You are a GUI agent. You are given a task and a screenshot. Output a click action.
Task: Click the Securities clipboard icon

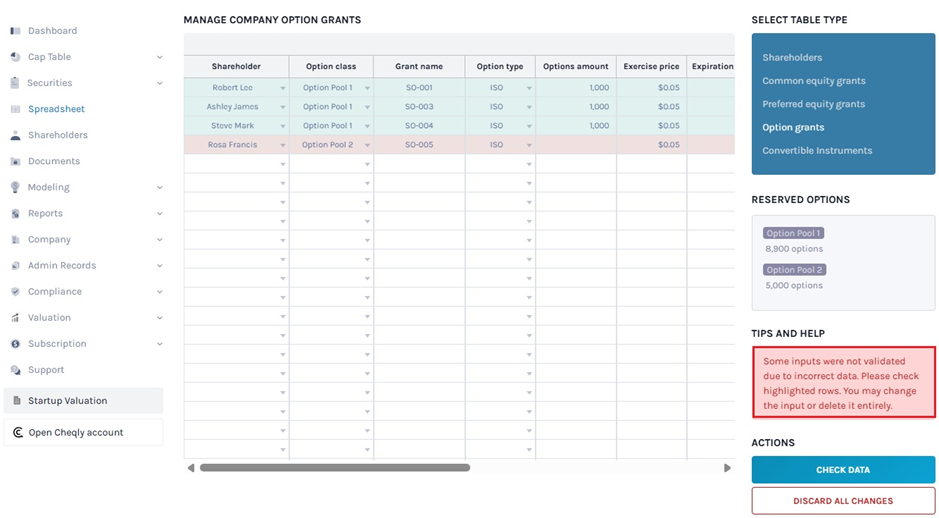[x=15, y=83]
